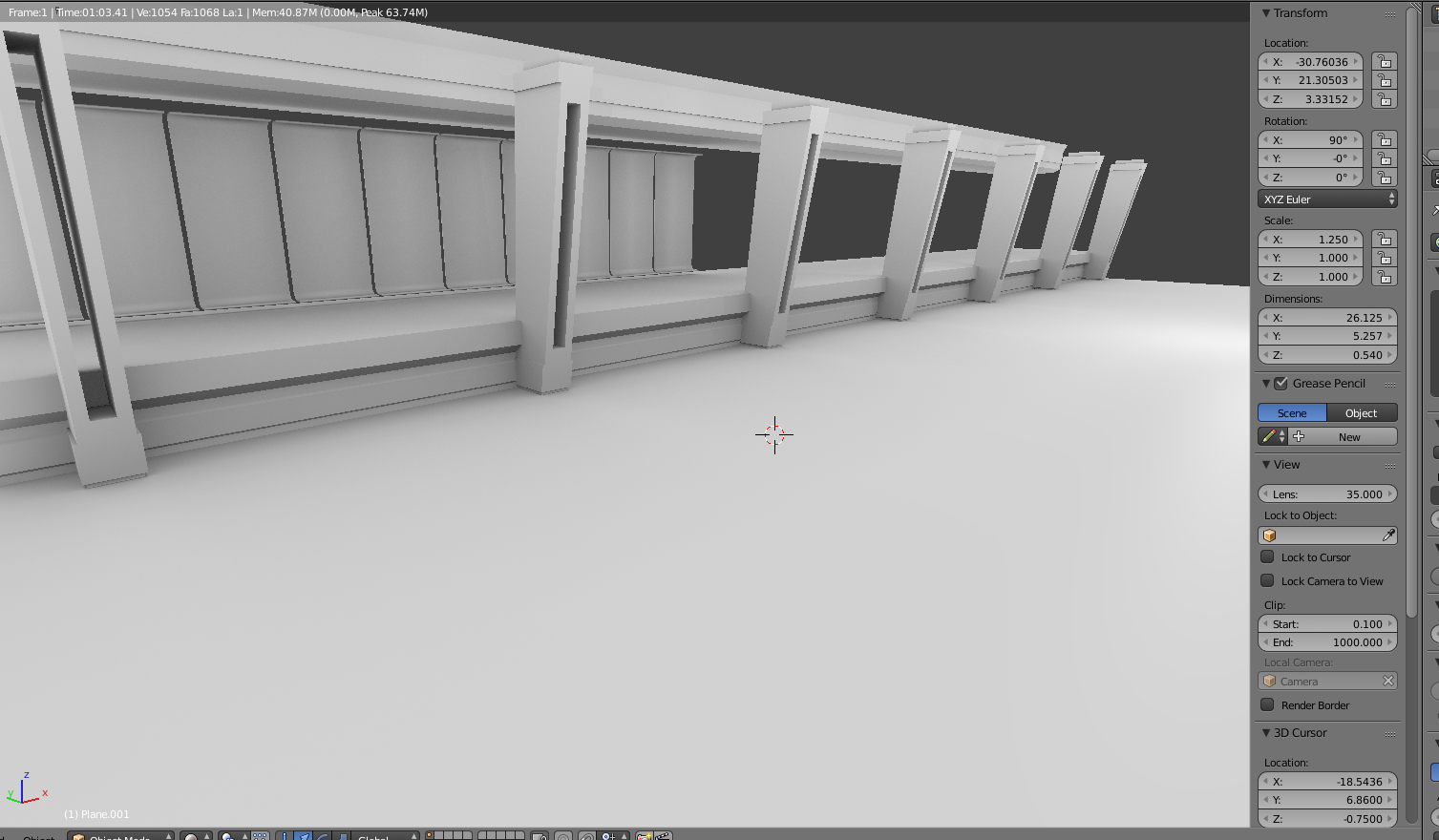Click the Lens 35.000 slider field
The height and width of the screenshot is (840, 1439).
[x=1327, y=493]
